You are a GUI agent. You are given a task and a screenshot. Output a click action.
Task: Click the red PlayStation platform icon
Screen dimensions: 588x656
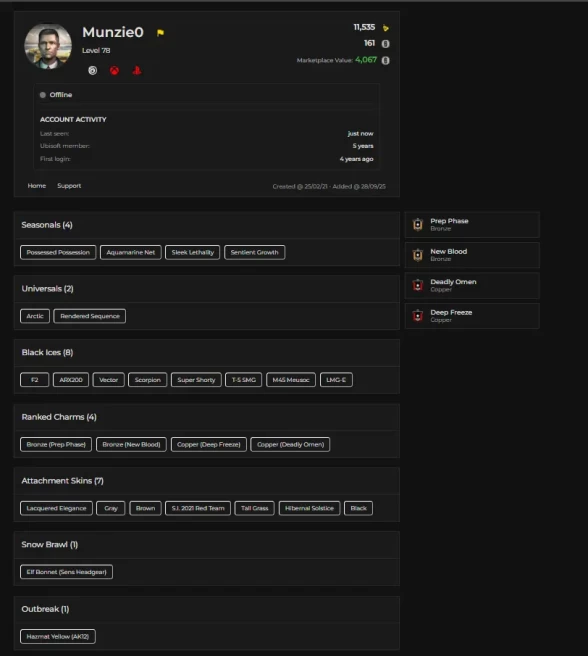click(137, 71)
